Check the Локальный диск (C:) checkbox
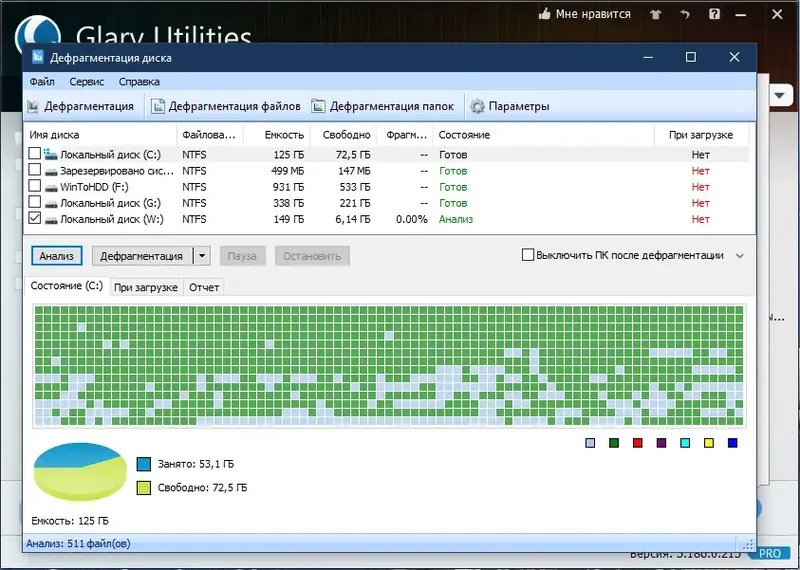The height and width of the screenshot is (570, 800). pyautogui.click(x=35, y=153)
